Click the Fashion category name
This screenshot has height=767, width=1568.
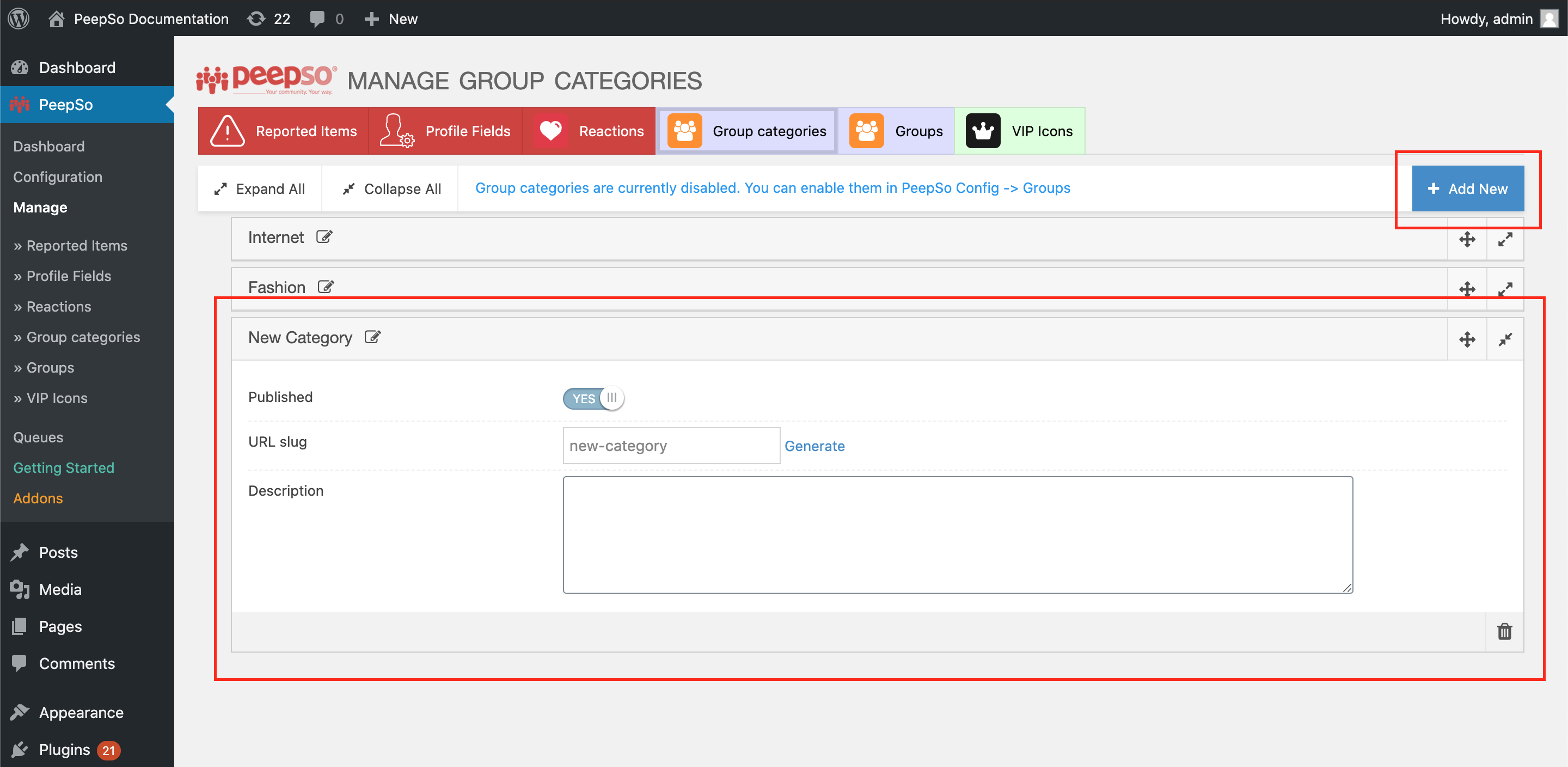tap(277, 287)
